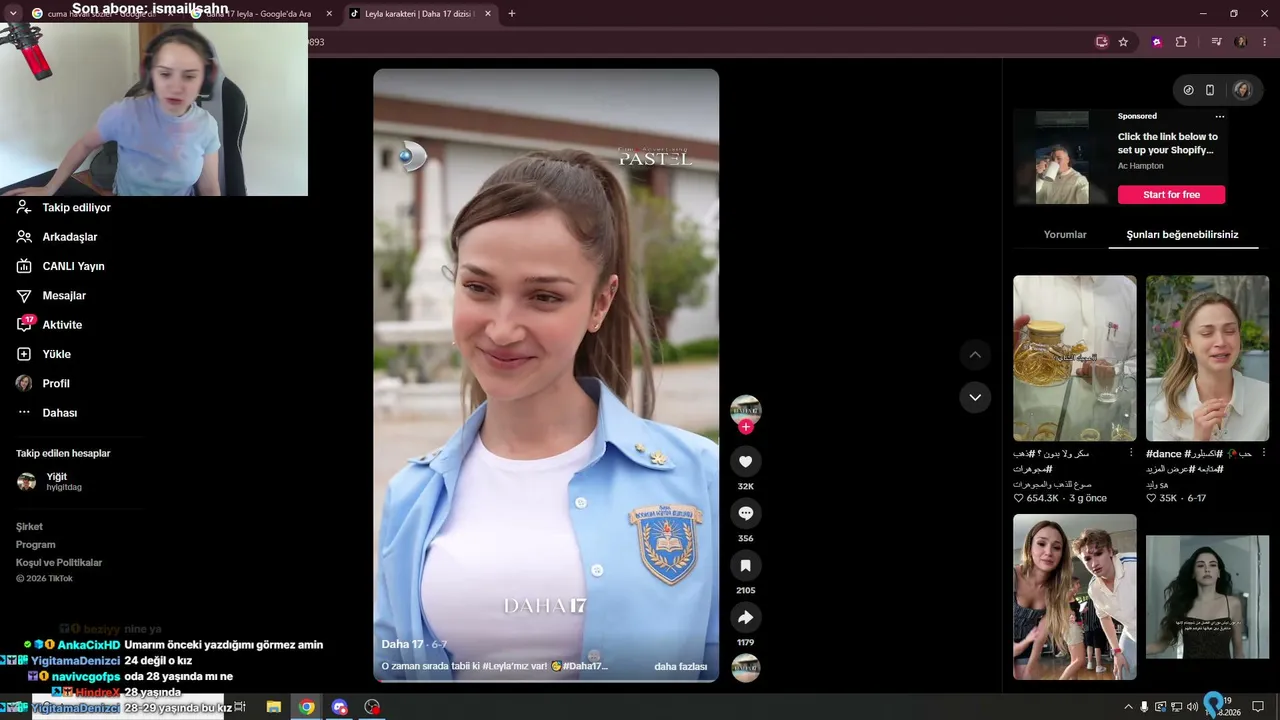This screenshot has height=720, width=1280.
Task: Open the 'Daha 17' creator name on video
Action: [x=403, y=645]
